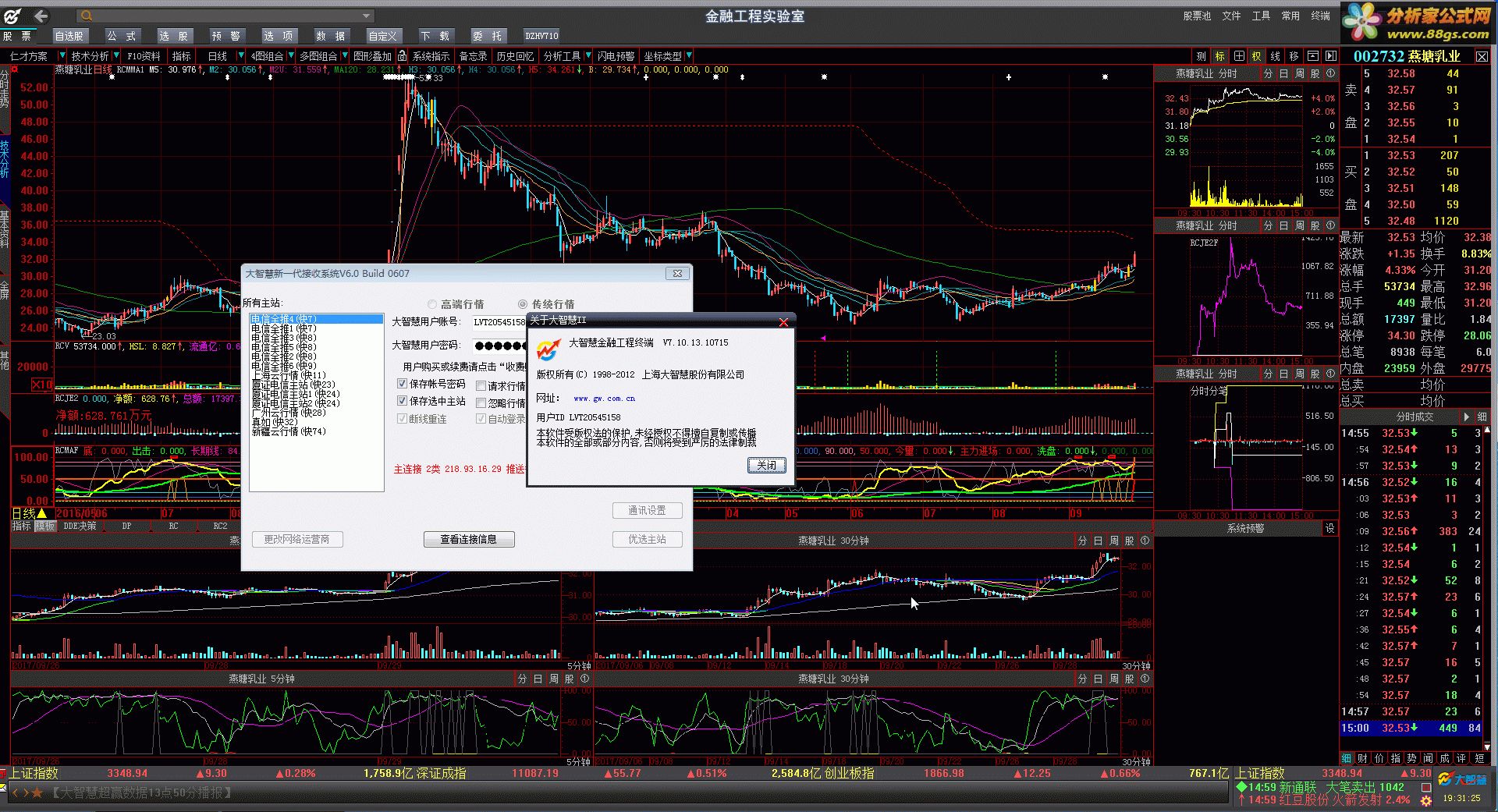
Task: Click the 通讯设置 button
Action: click(647, 510)
